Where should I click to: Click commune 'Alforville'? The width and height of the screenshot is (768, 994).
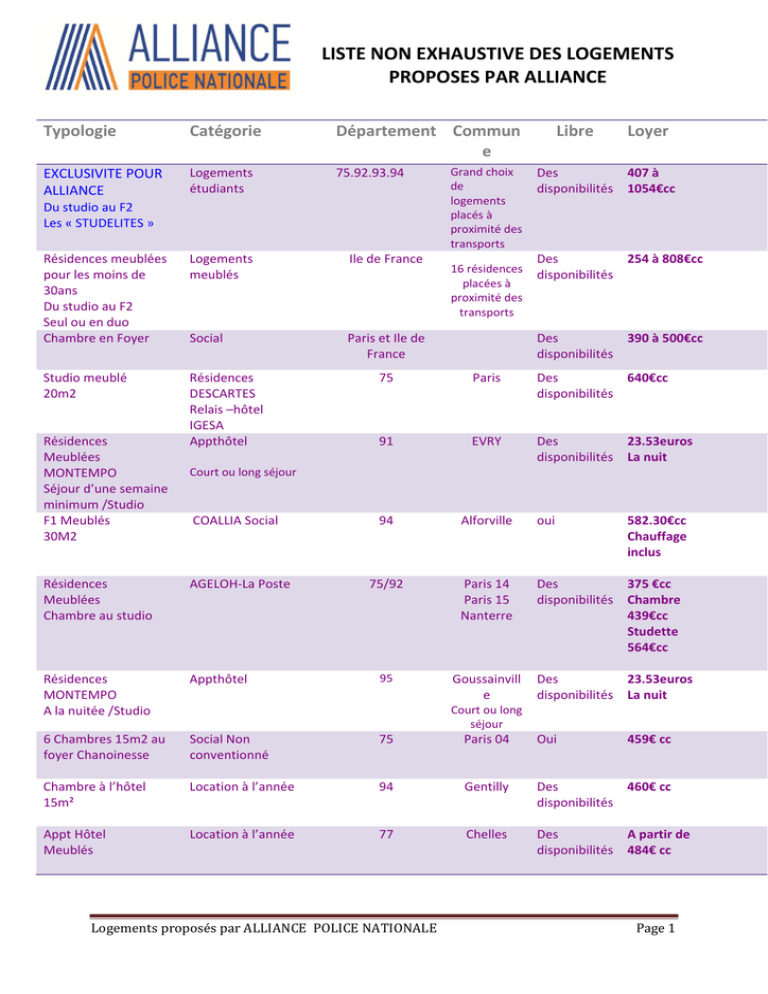[x=486, y=520]
